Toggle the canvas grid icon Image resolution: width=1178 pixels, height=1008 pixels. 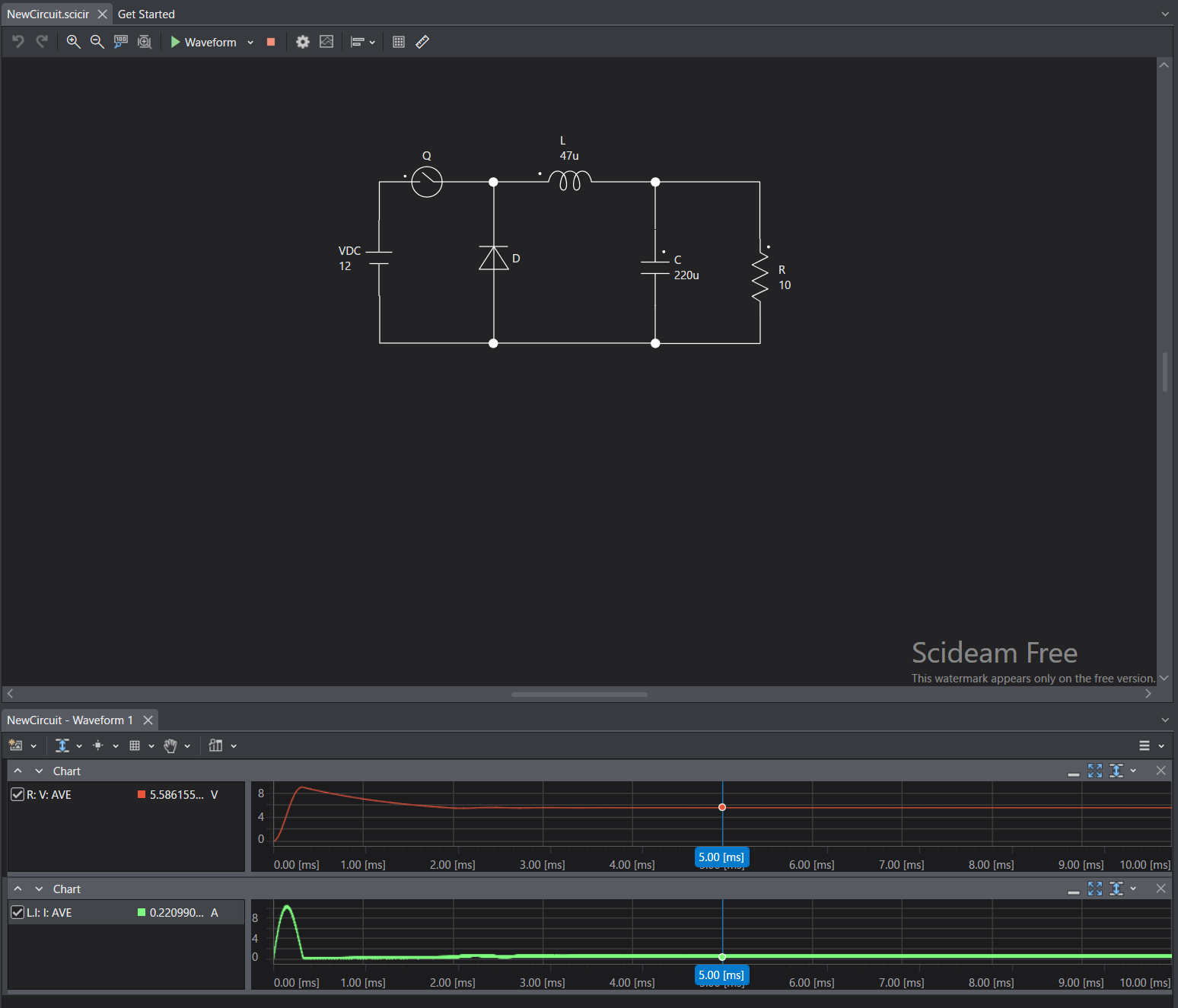tap(399, 42)
